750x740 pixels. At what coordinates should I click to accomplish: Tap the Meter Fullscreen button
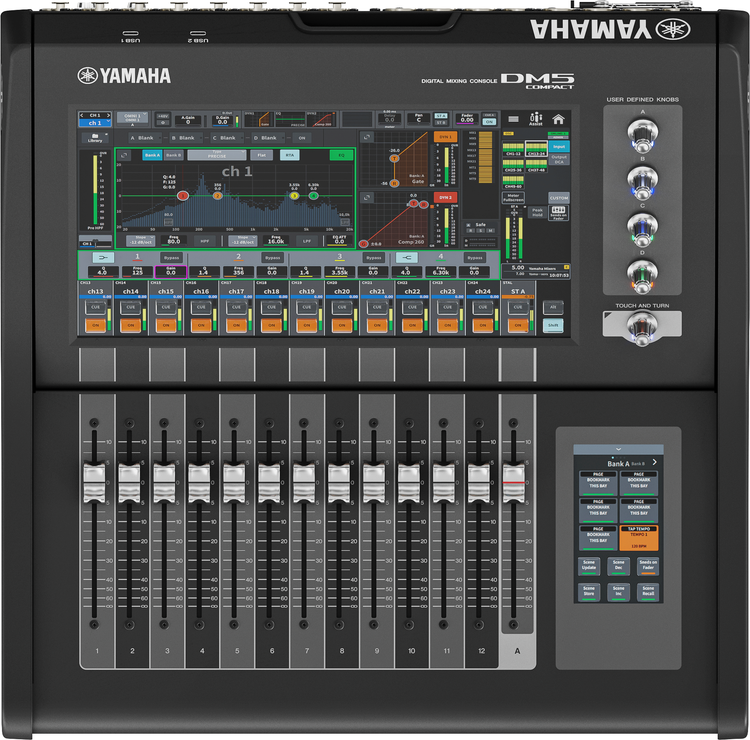click(x=513, y=198)
